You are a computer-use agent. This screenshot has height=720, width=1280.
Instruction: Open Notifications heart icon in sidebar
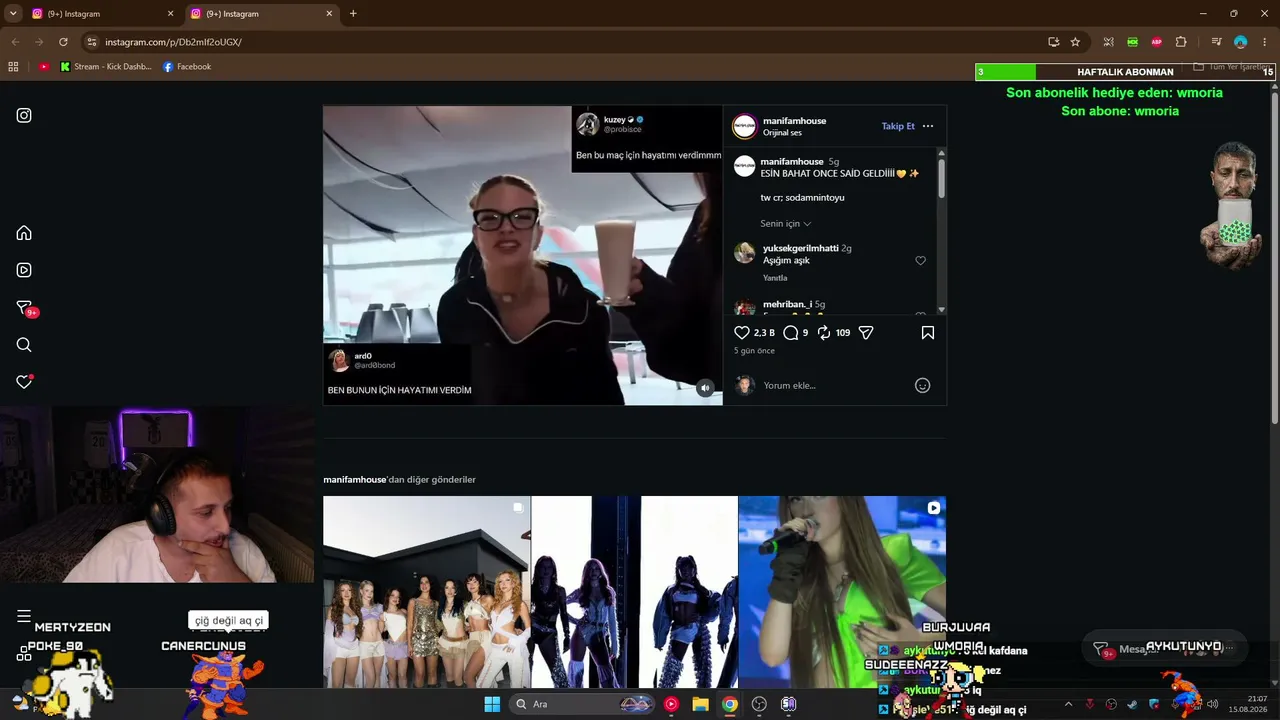[x=24, y=382]
